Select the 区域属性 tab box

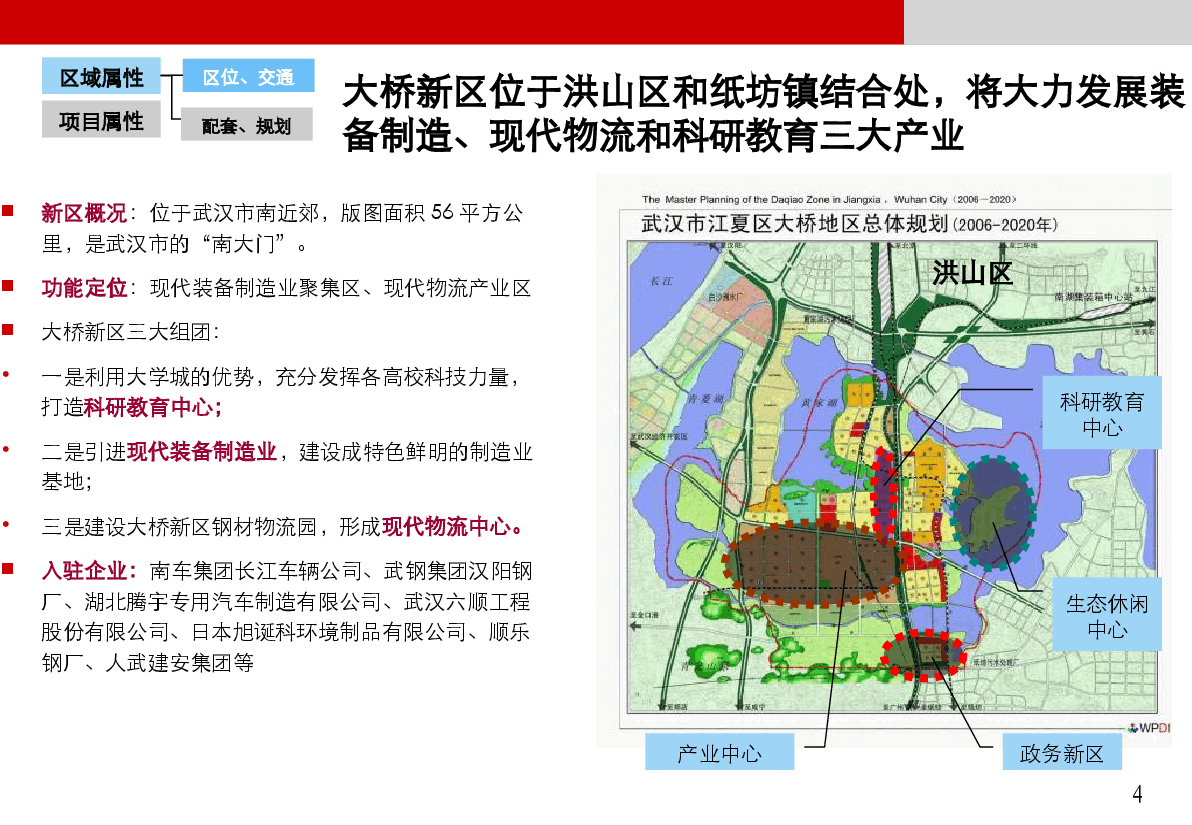[101, 76]
